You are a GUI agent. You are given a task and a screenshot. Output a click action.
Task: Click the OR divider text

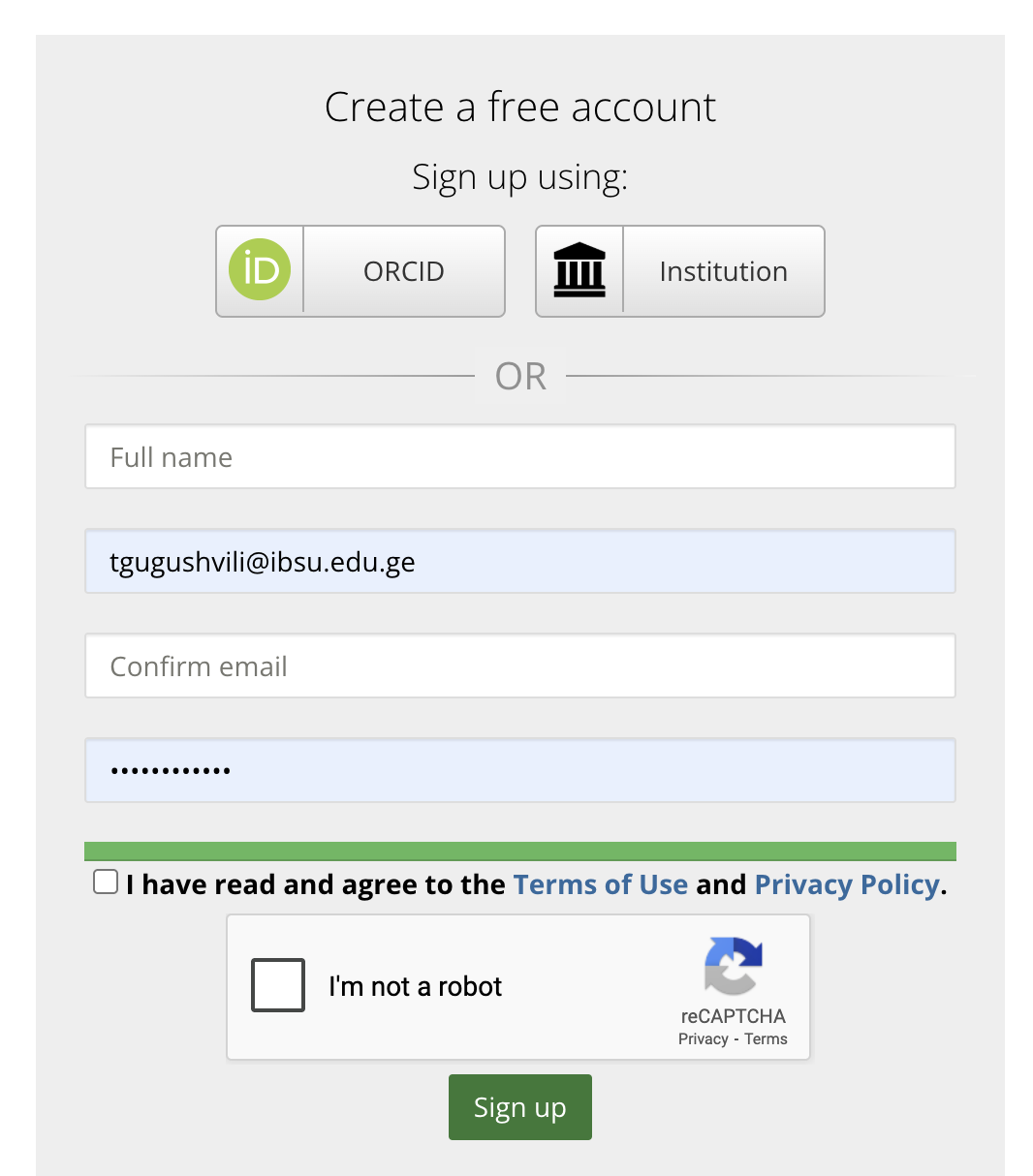[521, 376]
